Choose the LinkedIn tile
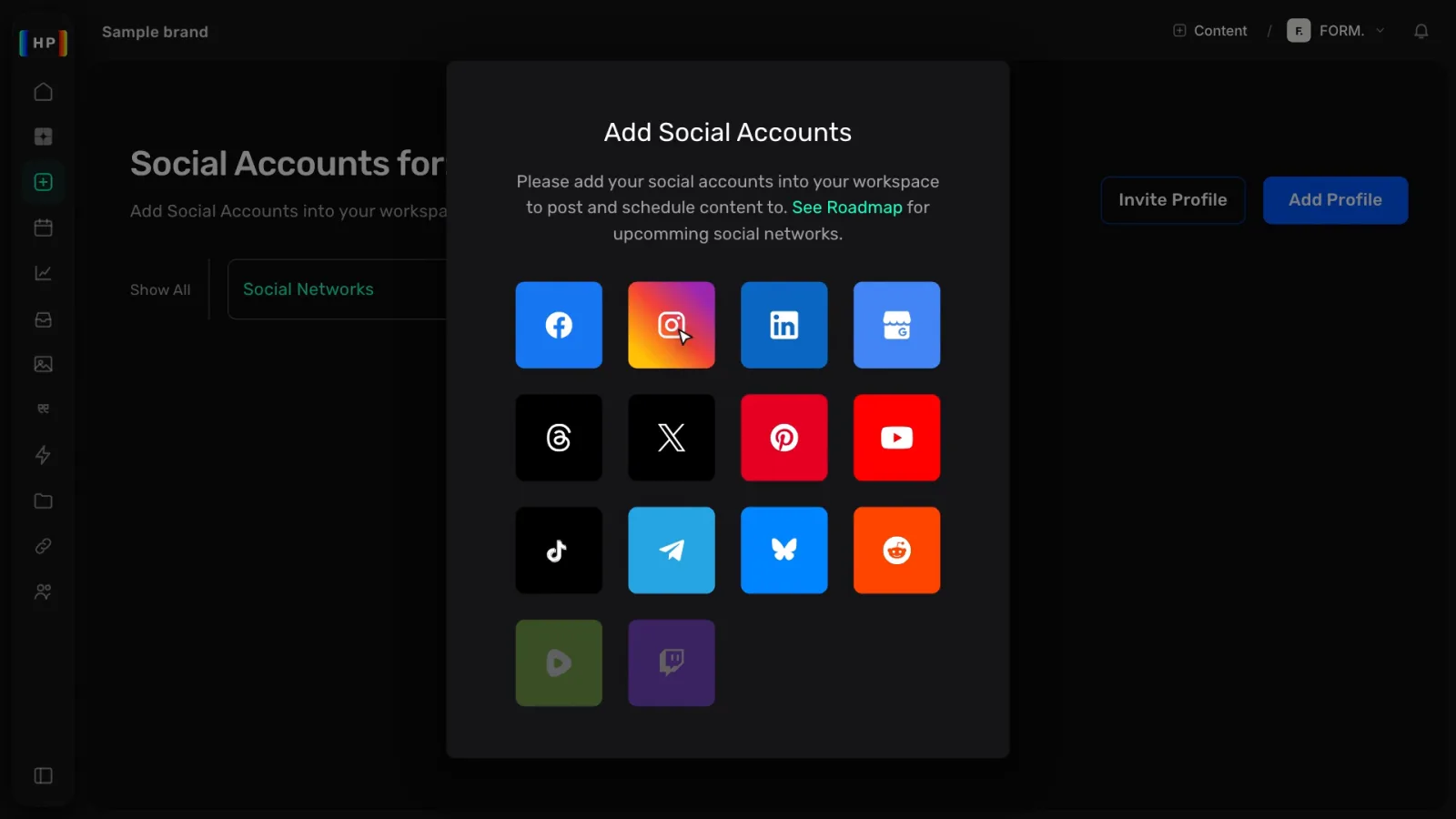The image size is (1456, 819). (784, 325)
